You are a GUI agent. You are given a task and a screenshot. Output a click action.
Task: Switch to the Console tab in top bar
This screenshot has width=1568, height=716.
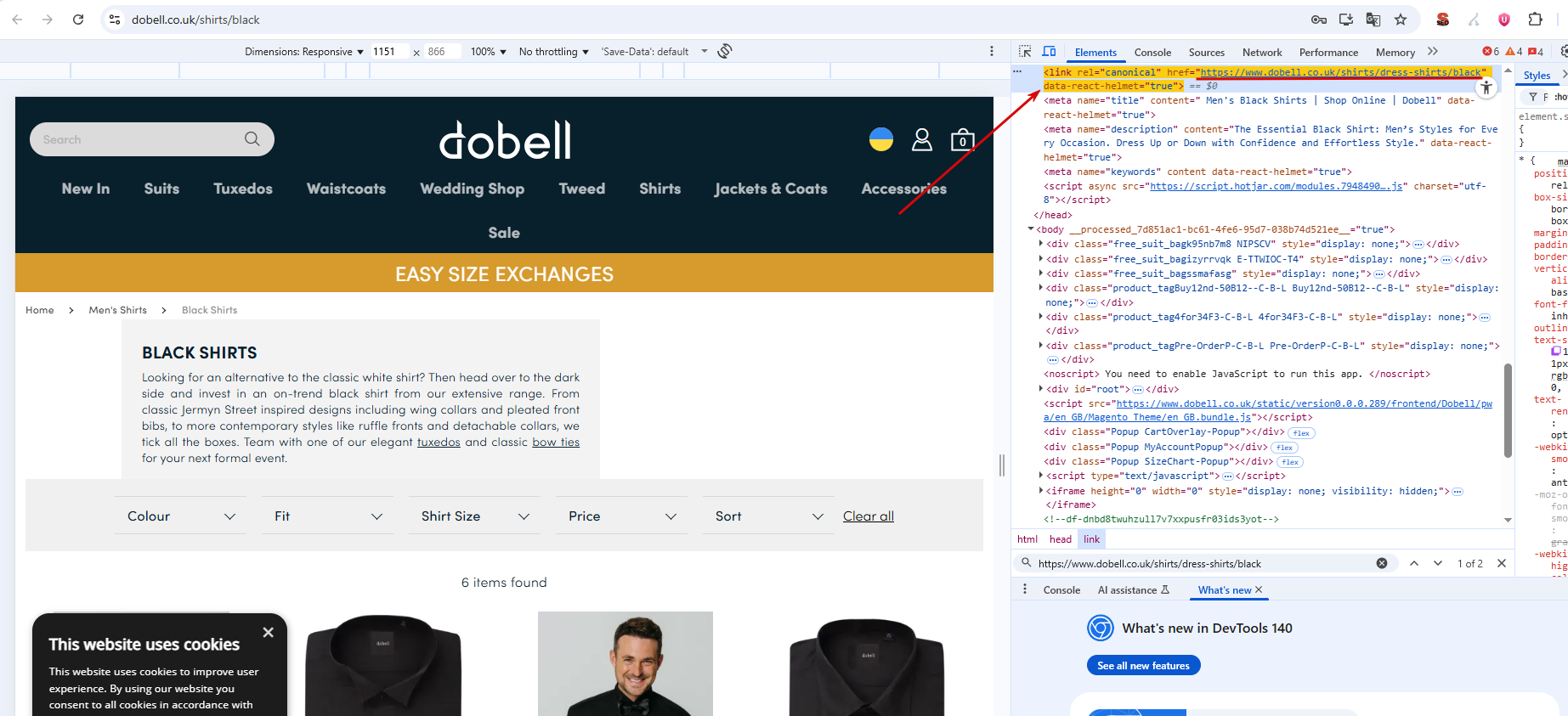click(1152, 53)
